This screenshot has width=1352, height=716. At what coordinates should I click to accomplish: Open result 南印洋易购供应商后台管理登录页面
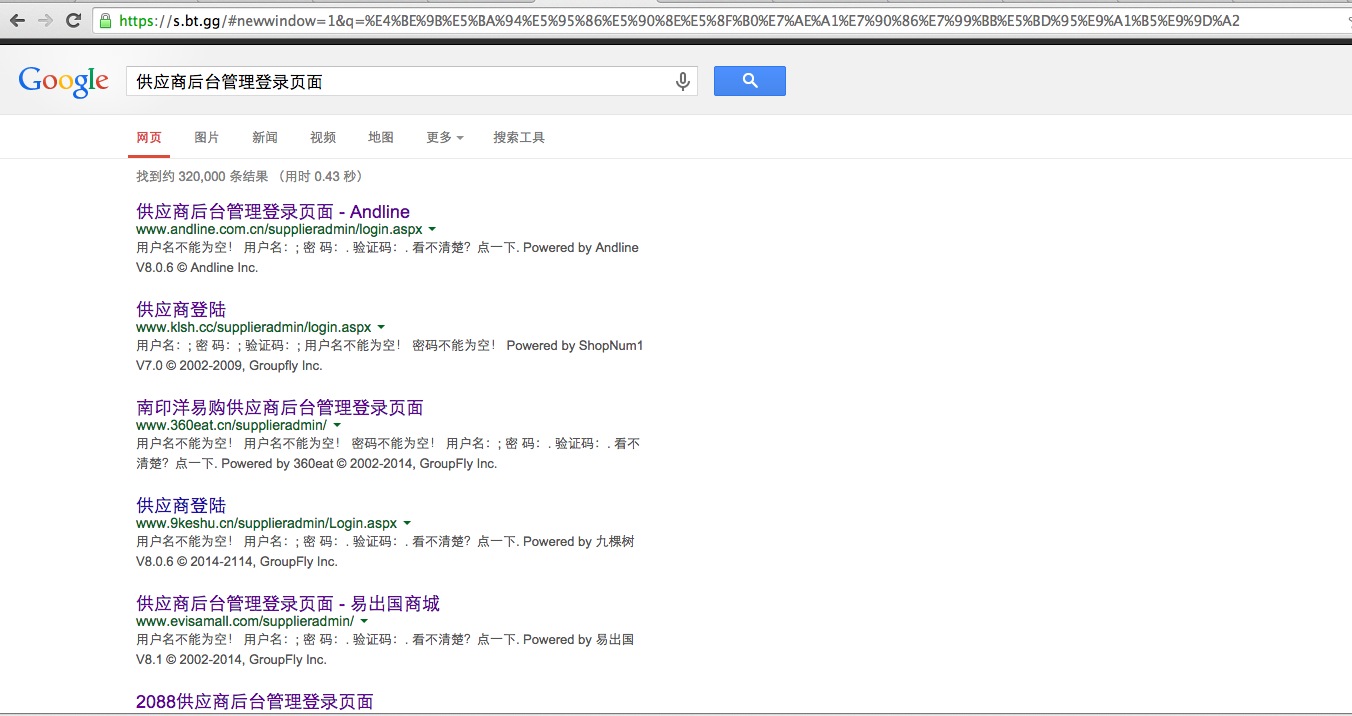pos(280,408)
